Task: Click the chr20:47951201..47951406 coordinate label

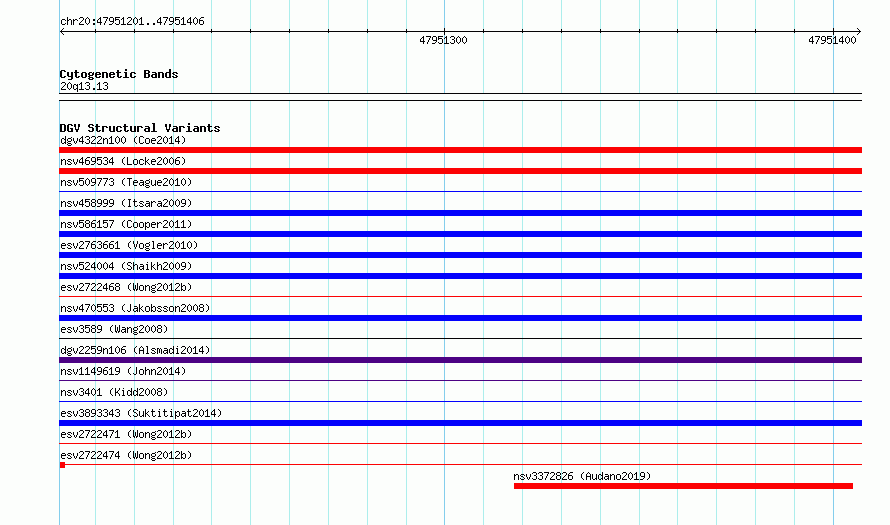Action: point(132,22)
